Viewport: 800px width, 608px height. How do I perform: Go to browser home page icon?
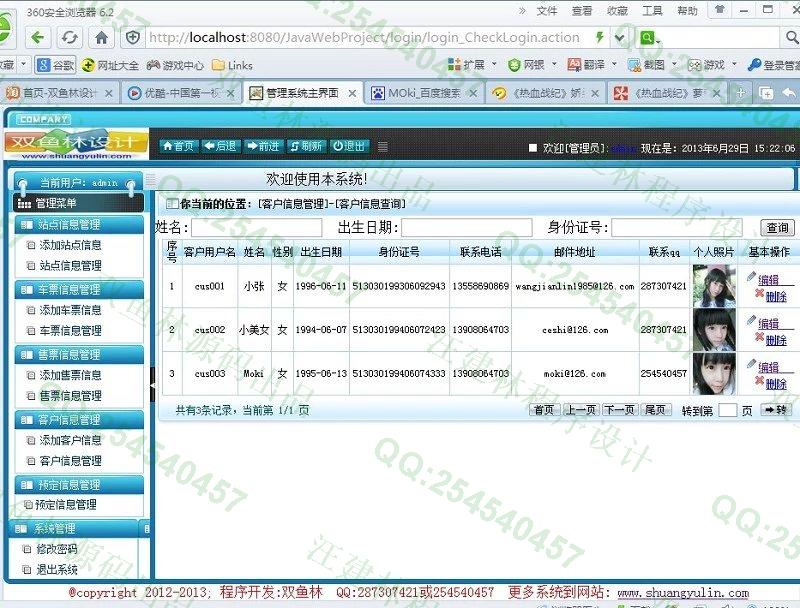coord(102,37)
